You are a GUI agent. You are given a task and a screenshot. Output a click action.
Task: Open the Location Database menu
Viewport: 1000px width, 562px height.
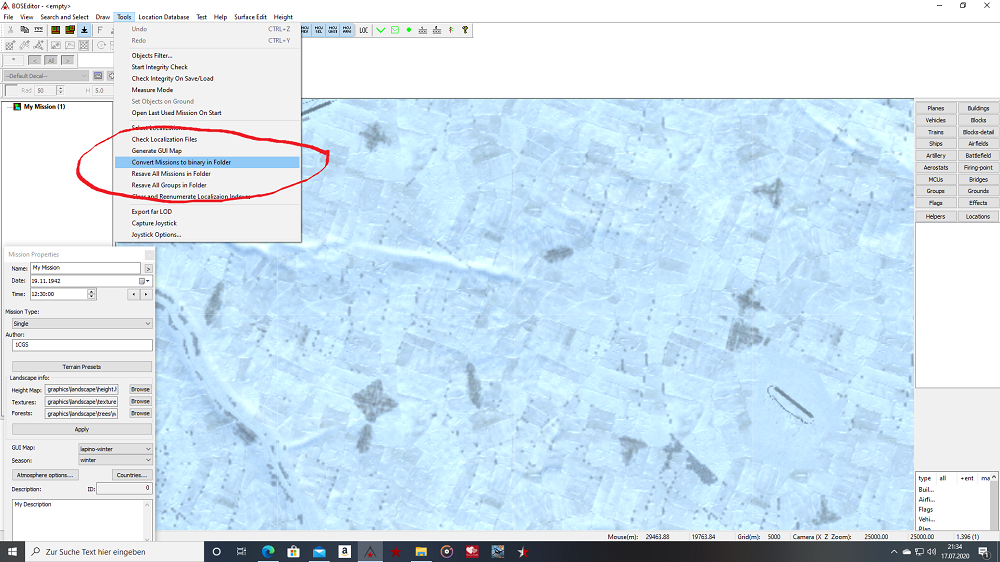[x=163, y=17]
